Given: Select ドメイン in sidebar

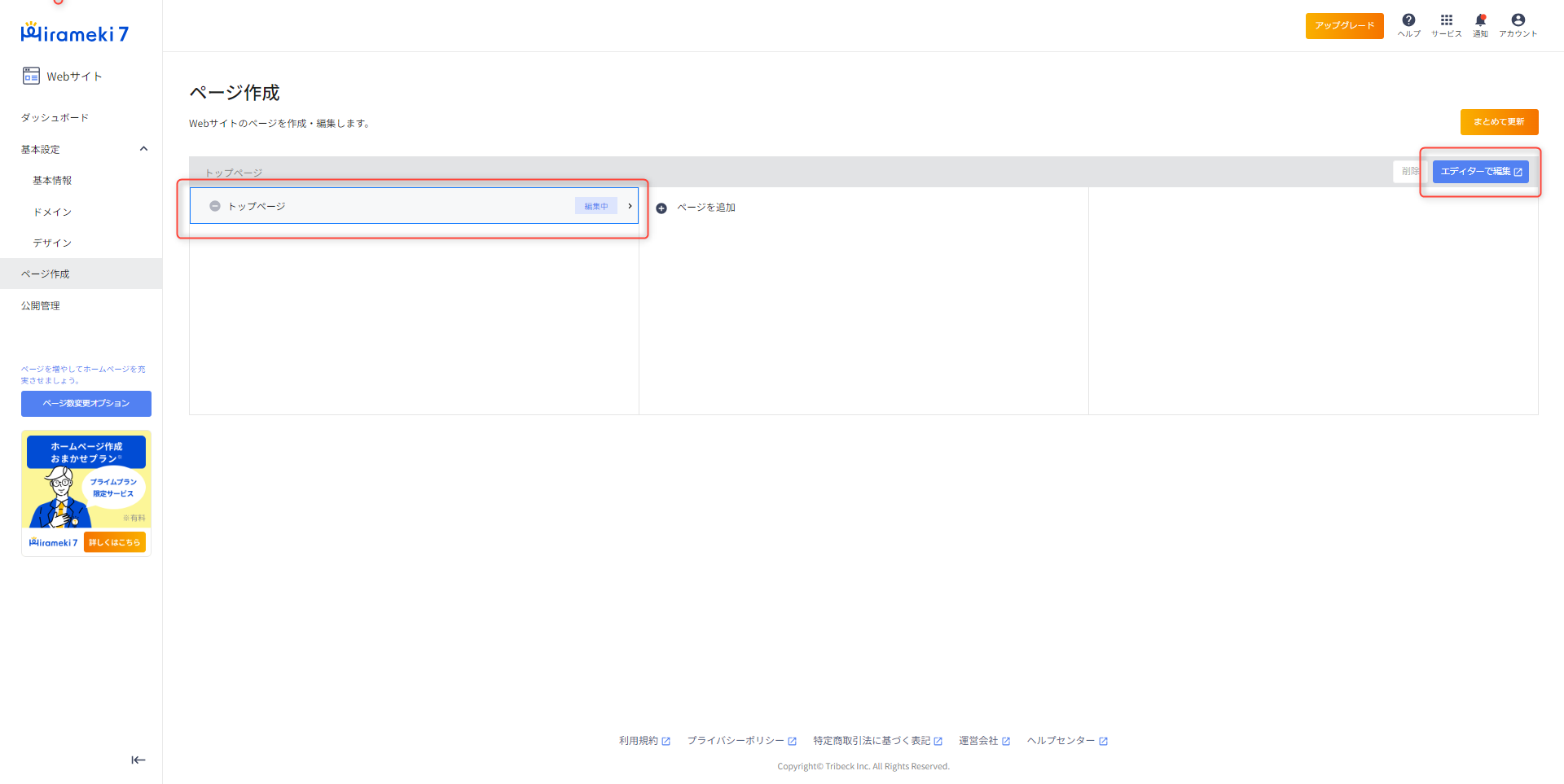Looking at the screenshot, I should [x=52, y=212].
